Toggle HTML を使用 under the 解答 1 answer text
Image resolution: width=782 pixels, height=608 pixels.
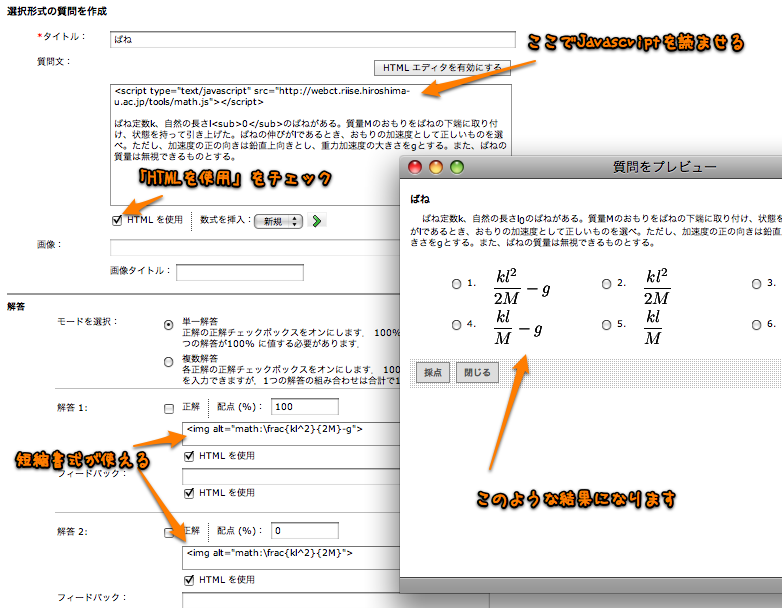click(189, 456)
